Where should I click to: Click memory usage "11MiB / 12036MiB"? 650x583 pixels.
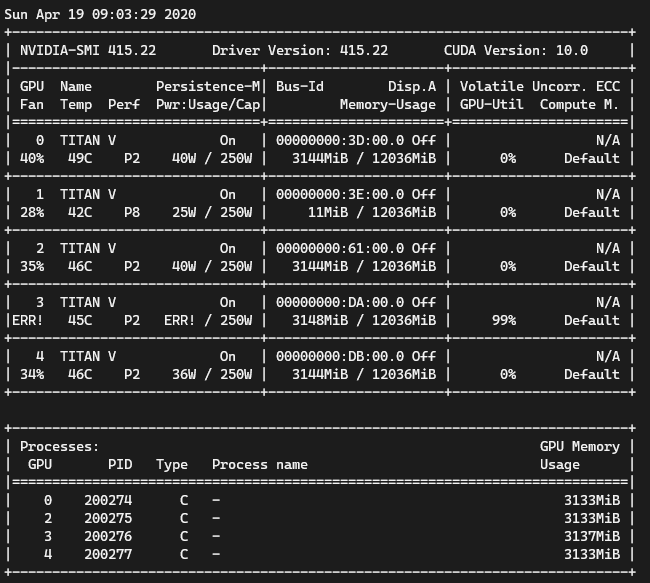tap(372, 212)
